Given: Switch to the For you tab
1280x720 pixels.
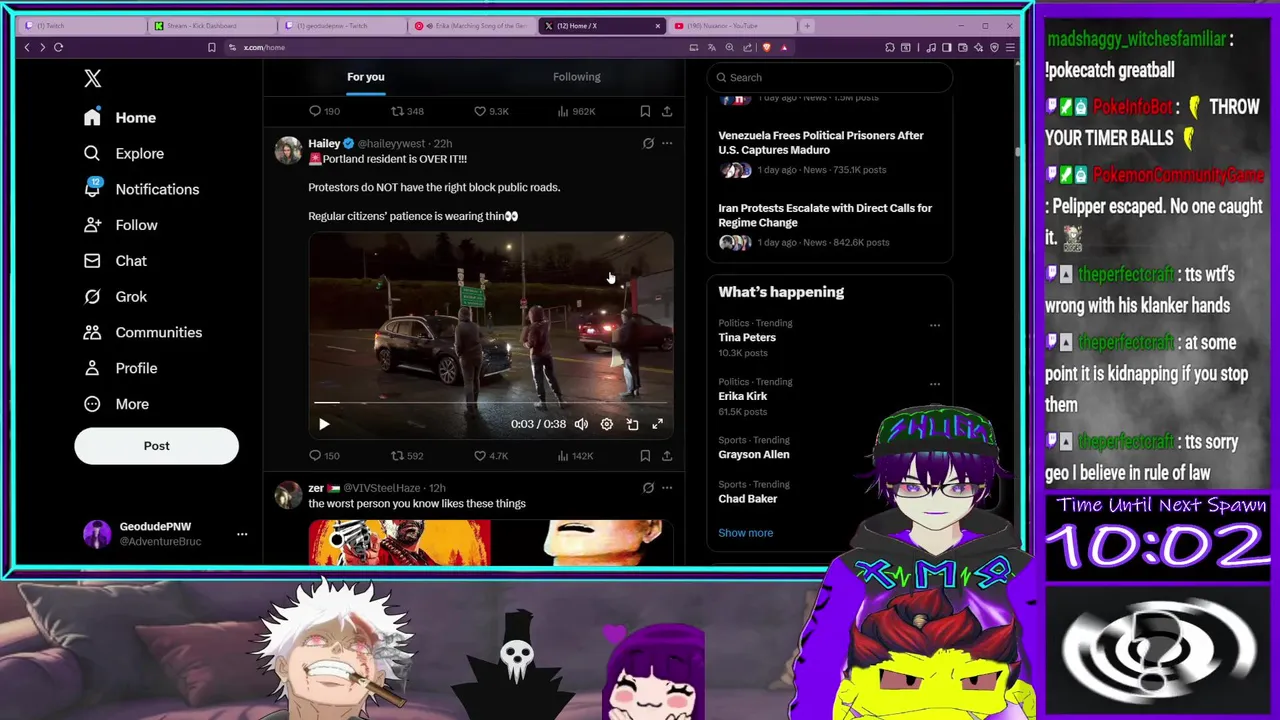Looking at the screenshot, I should (365, 77).
